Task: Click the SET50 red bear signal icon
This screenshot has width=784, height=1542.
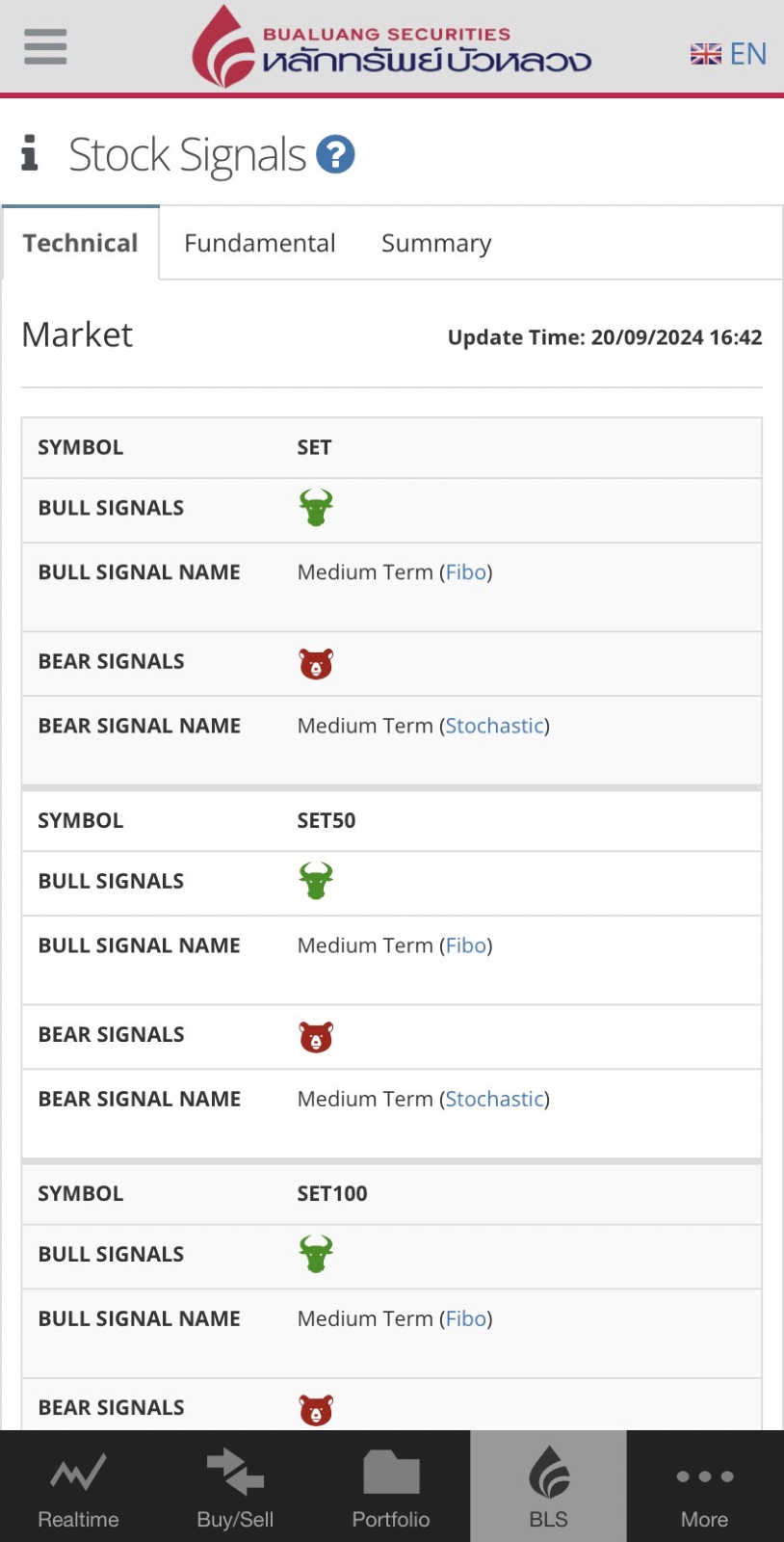Action: 315,1037
